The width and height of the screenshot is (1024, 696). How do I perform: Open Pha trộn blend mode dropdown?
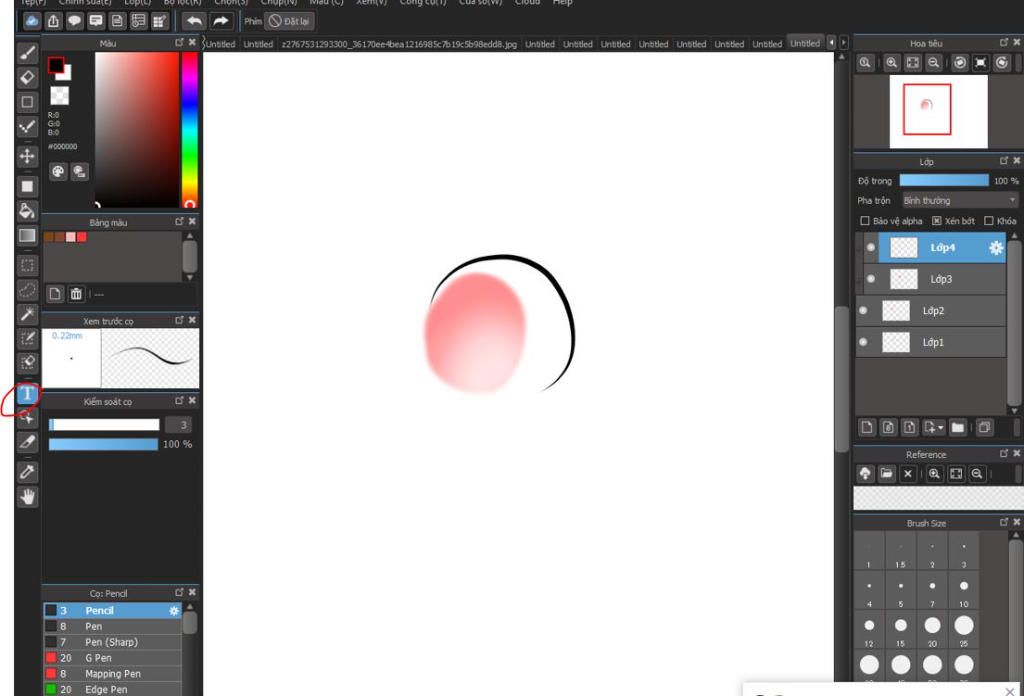(960, 200)
